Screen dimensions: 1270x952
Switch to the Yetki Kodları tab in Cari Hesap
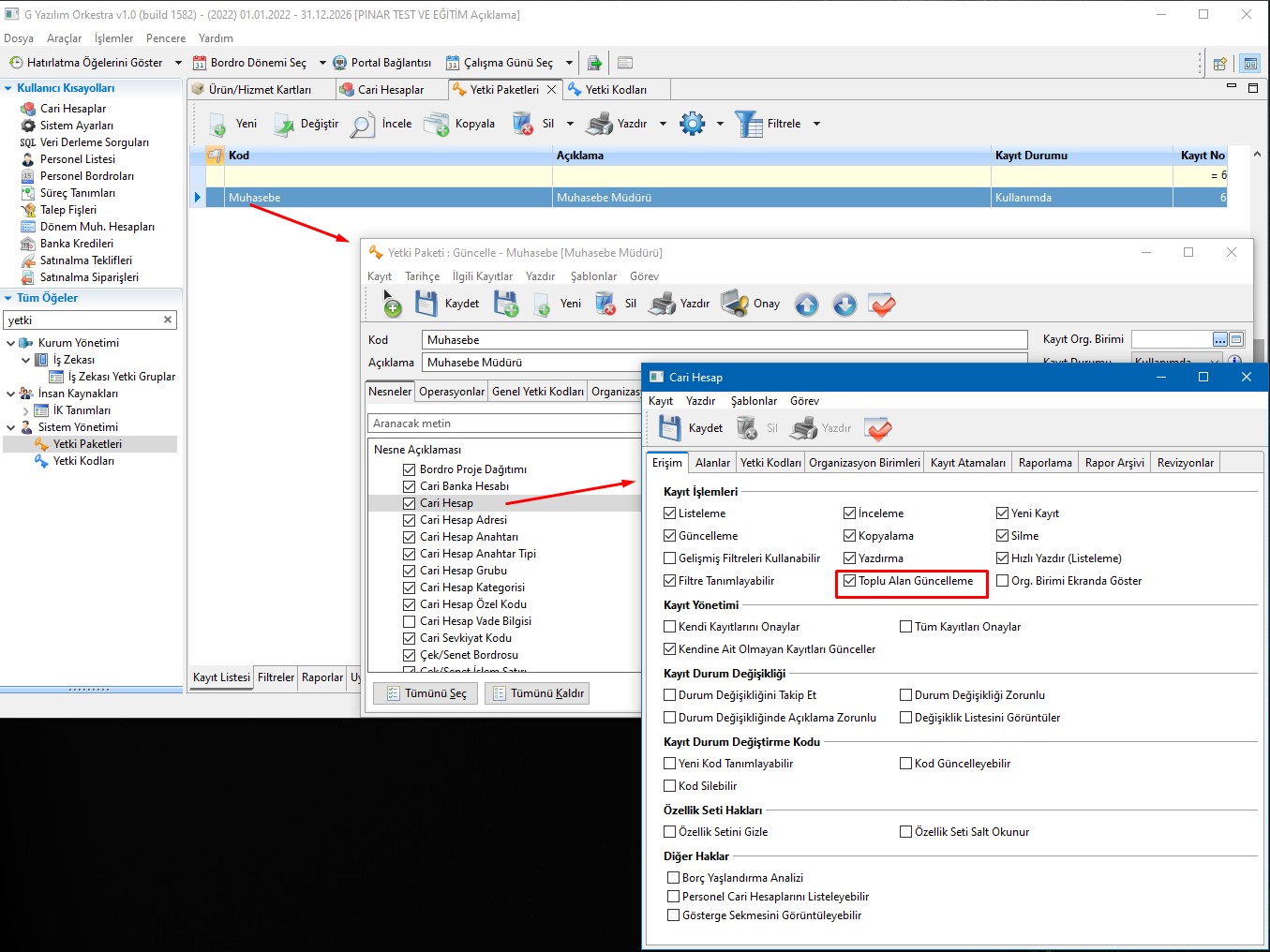pos(770,463)
